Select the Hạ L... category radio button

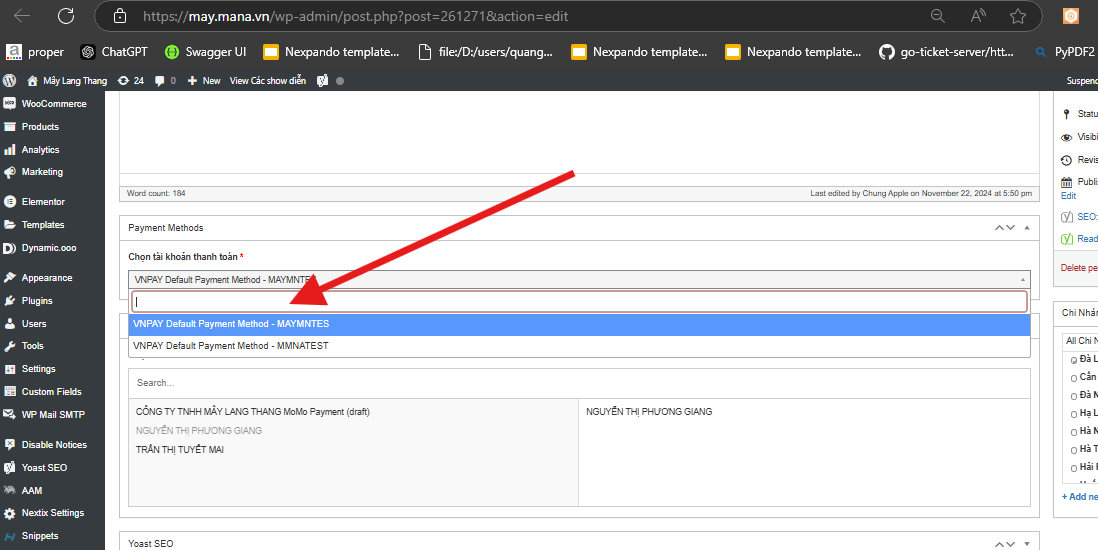pyautogui.click(x=1074, y=414)
